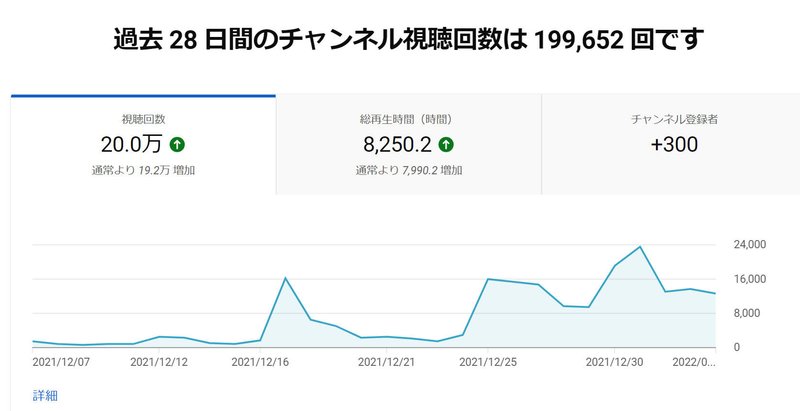Click the chart line point above 2021/12/25
Screen dimensions: 800x411
tap(488, 279)
